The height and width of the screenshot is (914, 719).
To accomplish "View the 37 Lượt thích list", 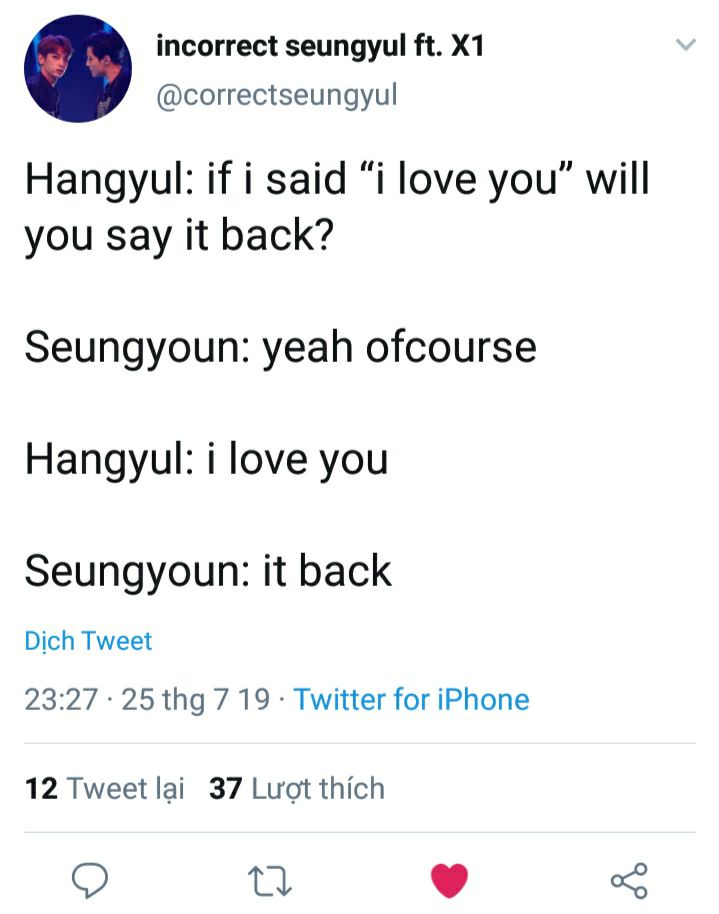I will 297,788.
